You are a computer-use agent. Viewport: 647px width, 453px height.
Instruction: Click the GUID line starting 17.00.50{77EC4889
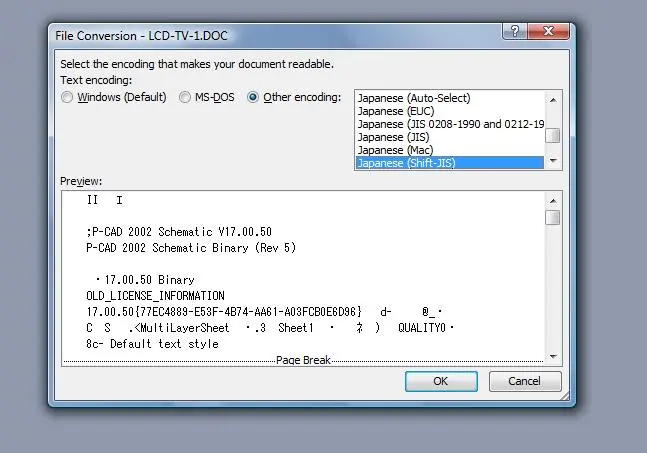(x=224, y=312)
